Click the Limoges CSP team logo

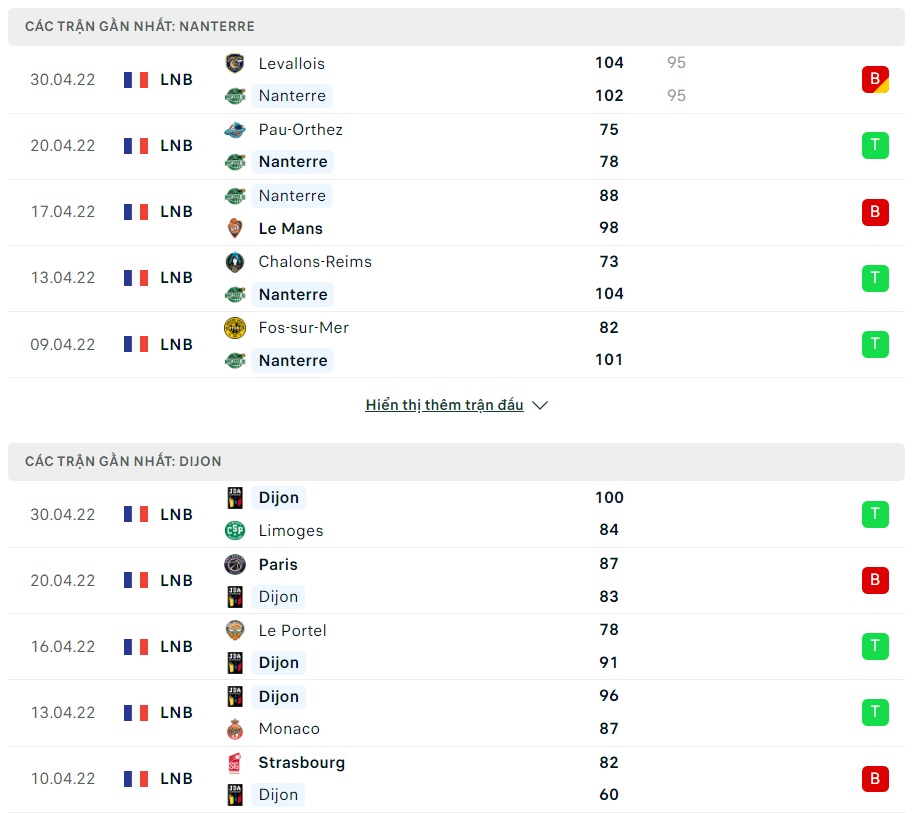tap(235, 530)
